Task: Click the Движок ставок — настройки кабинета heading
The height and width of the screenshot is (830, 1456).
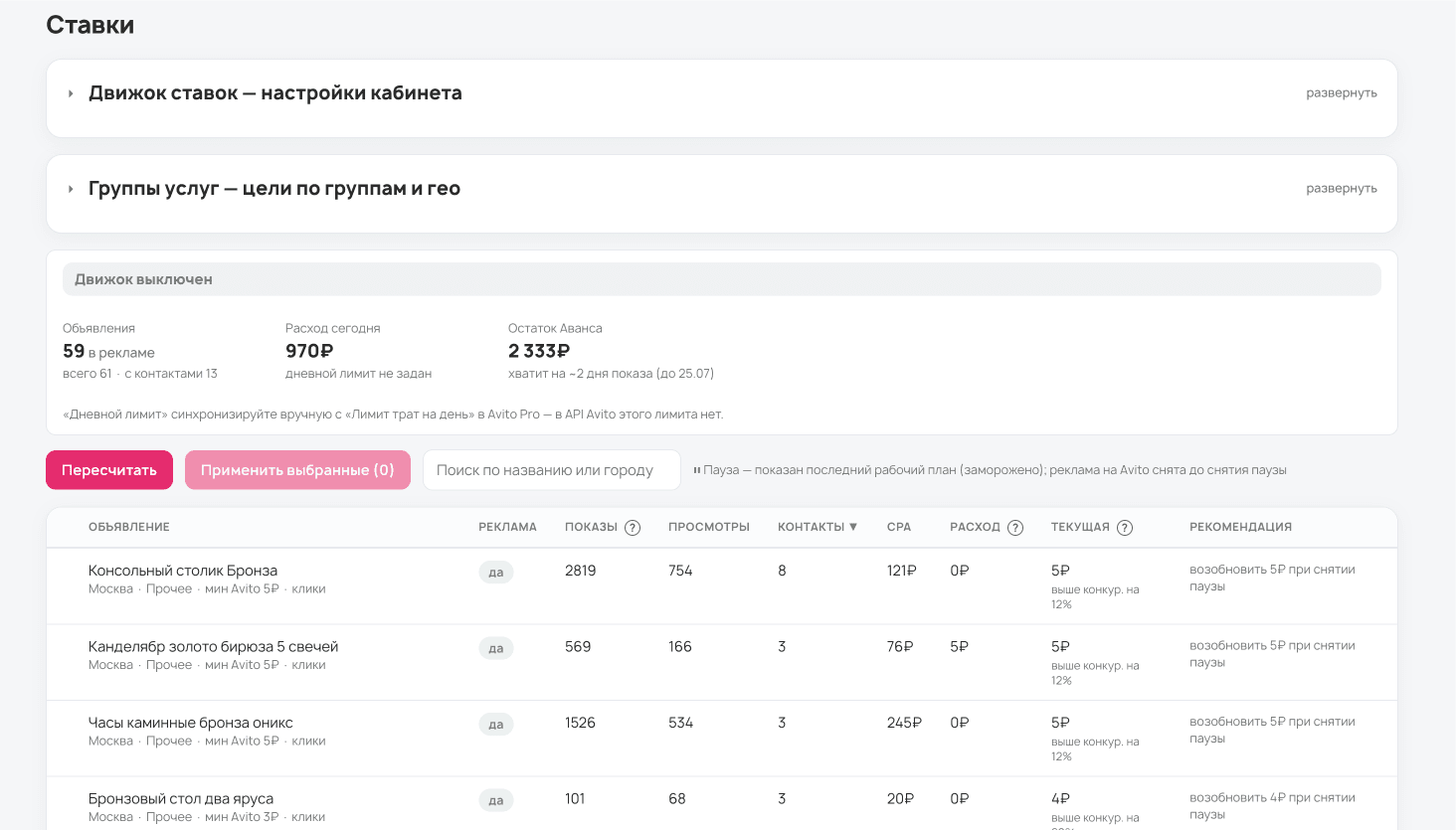Action: [275, 93]
